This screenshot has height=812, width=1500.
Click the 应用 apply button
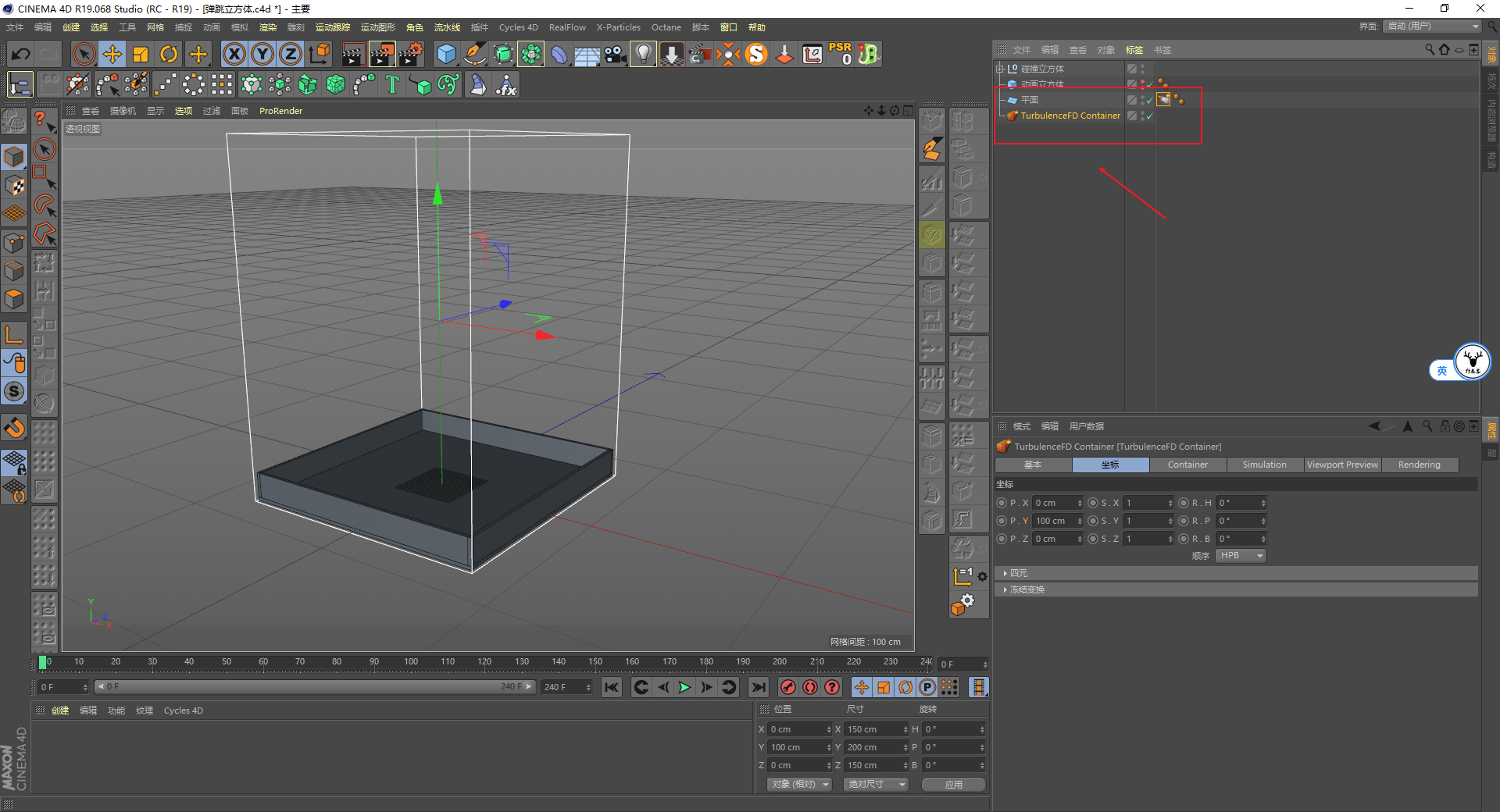coord(953,785)
